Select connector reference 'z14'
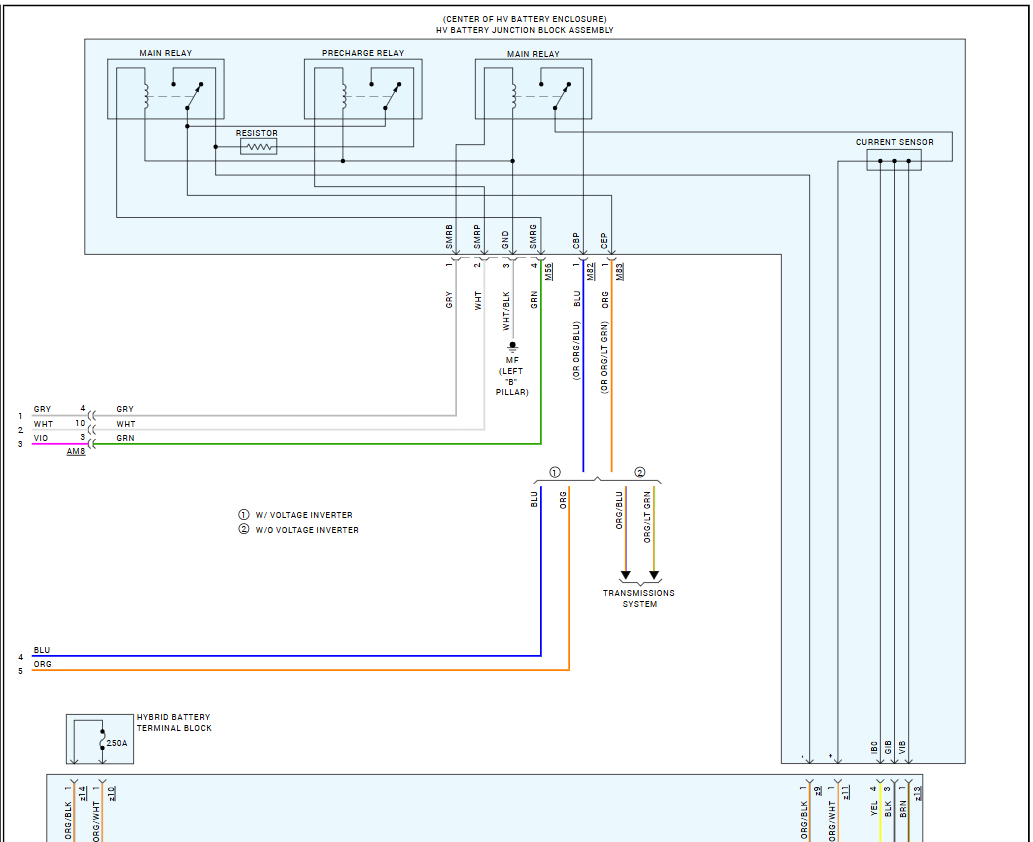This screenshot has width=1033, height=842. [82, 793]
